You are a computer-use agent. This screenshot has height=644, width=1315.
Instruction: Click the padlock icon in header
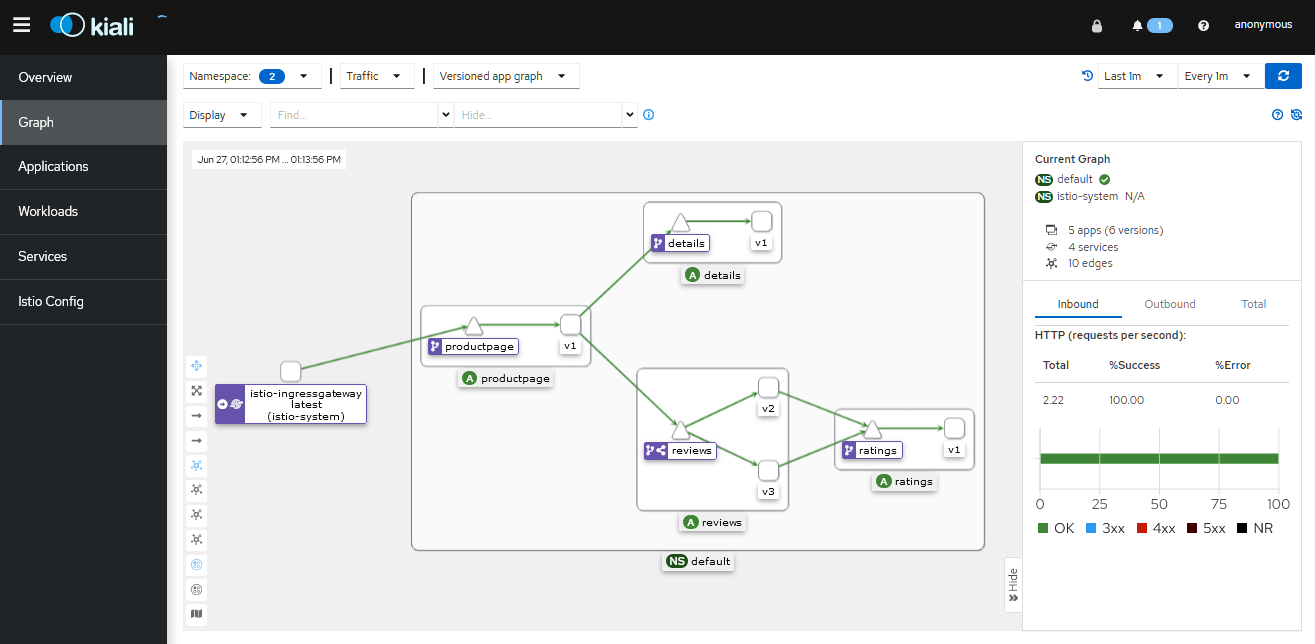tap(1097, 26)
